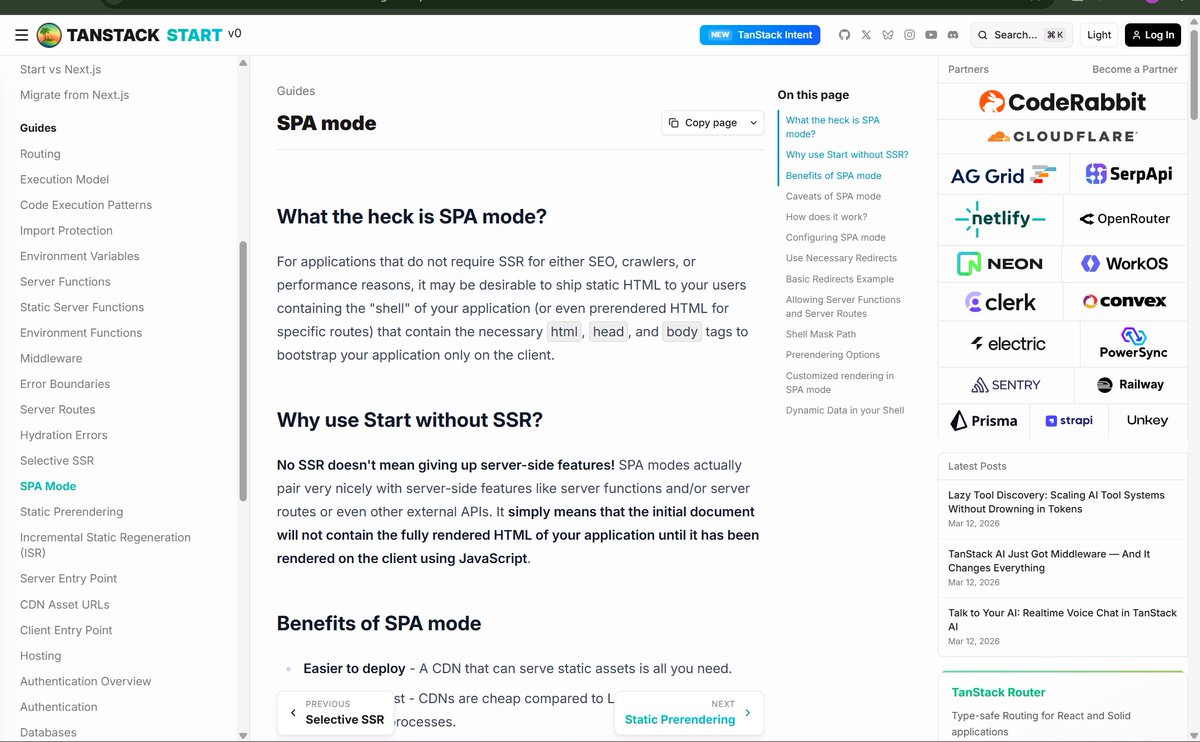Open the GitHub icon link
The height and width of the screenshot is (742, 1200).
844,35
